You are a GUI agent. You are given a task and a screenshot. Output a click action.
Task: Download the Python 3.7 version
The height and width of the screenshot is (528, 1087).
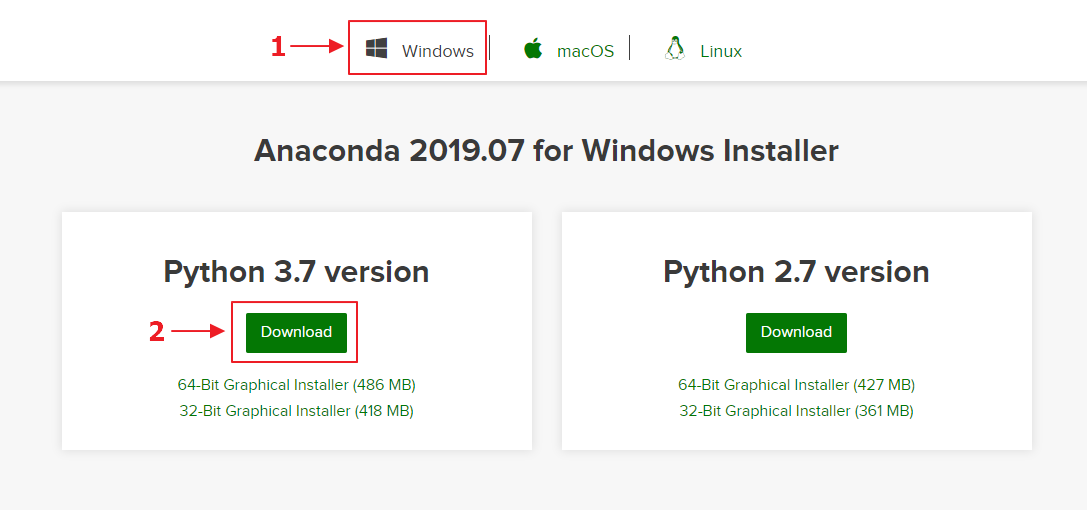(x=296, y=333)
